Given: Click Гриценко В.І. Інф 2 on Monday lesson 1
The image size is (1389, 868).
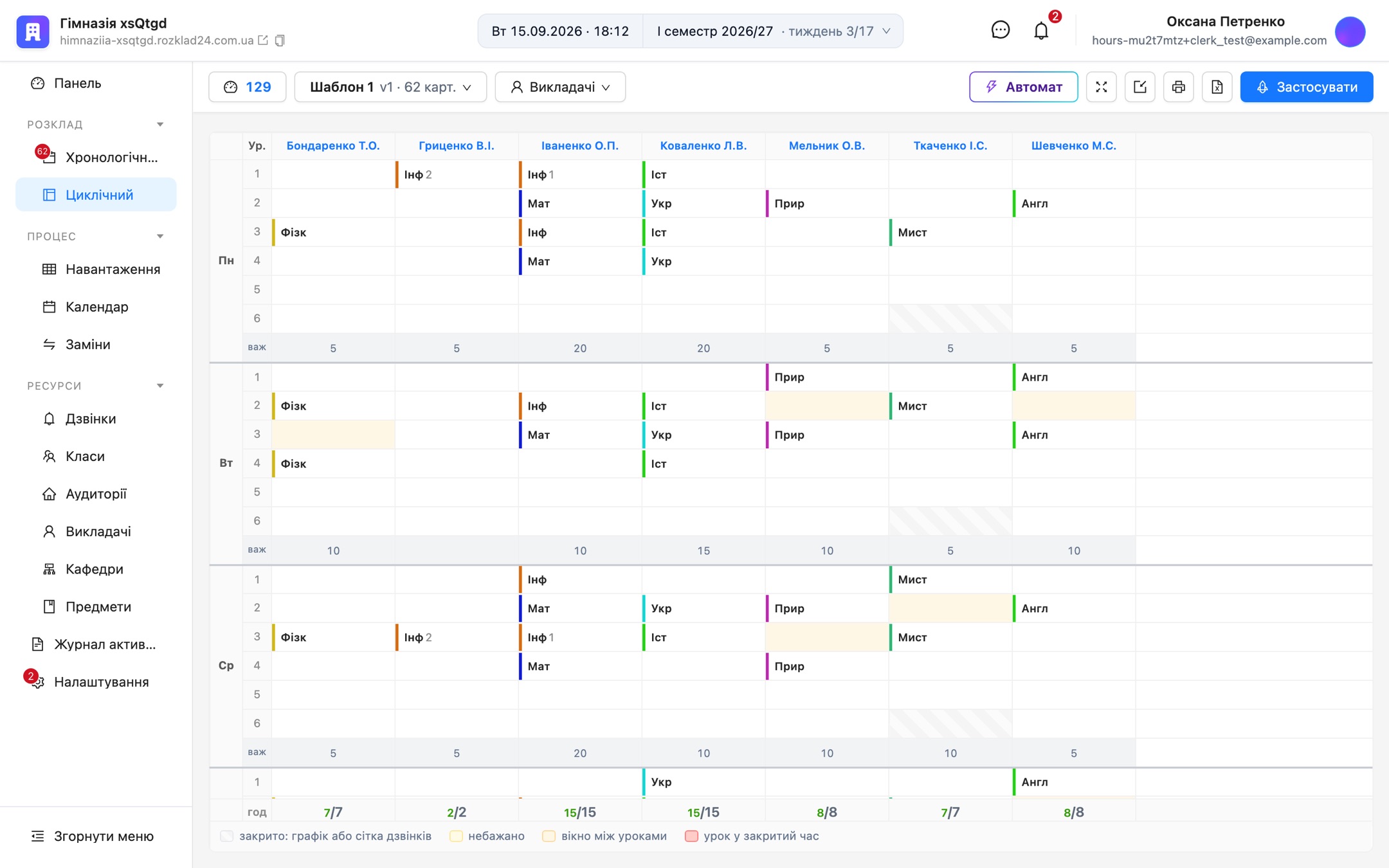Looking at the screenshot, I should click(x=457, y=174).
